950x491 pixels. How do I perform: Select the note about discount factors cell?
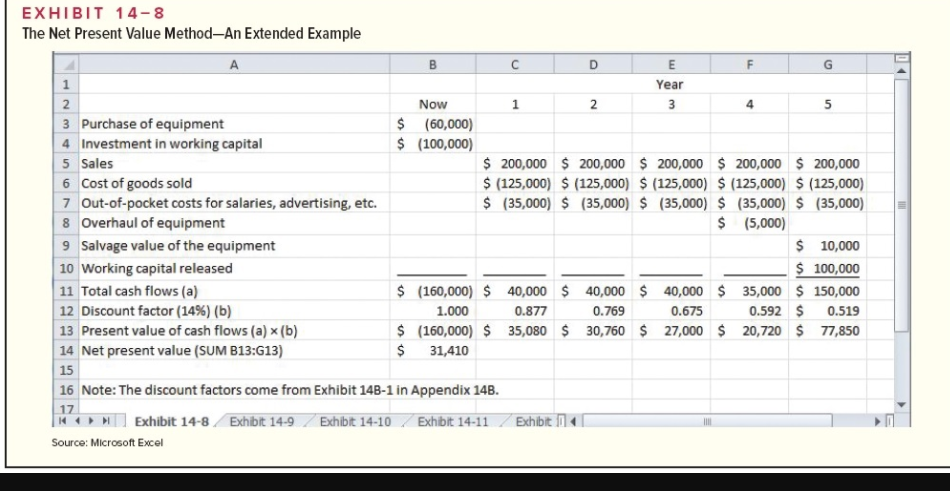tap(291, 390)
